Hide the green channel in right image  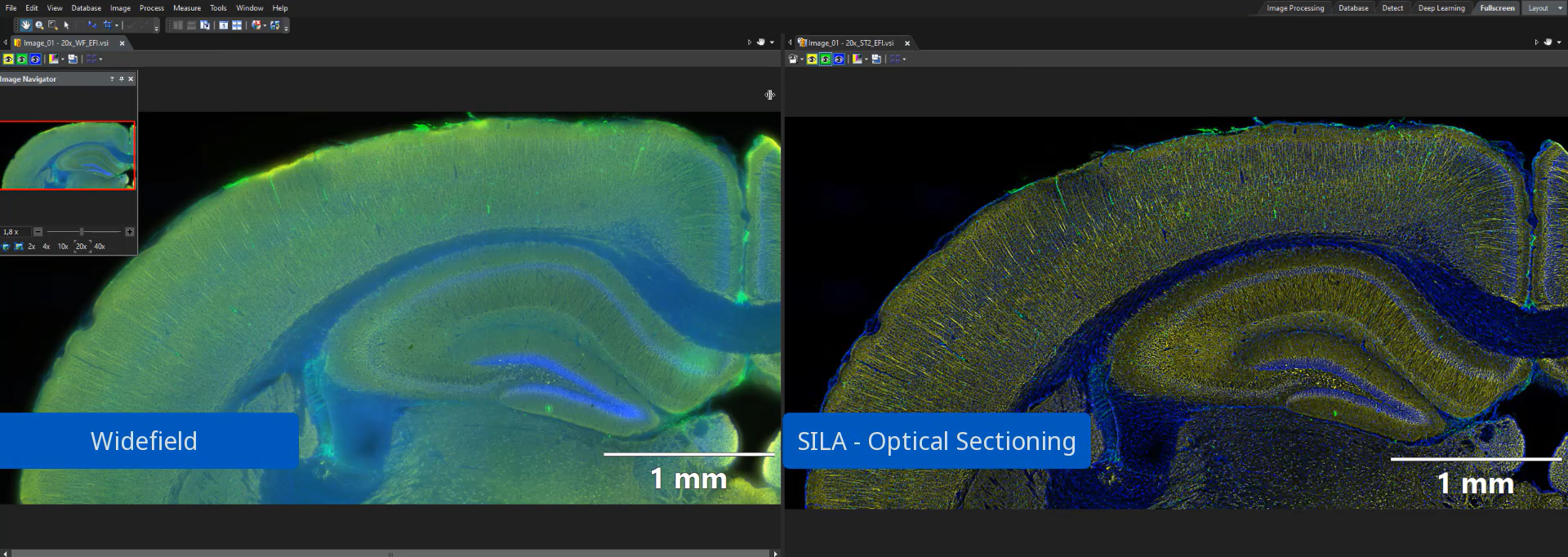pyautogui.click(x=826, y=59)
